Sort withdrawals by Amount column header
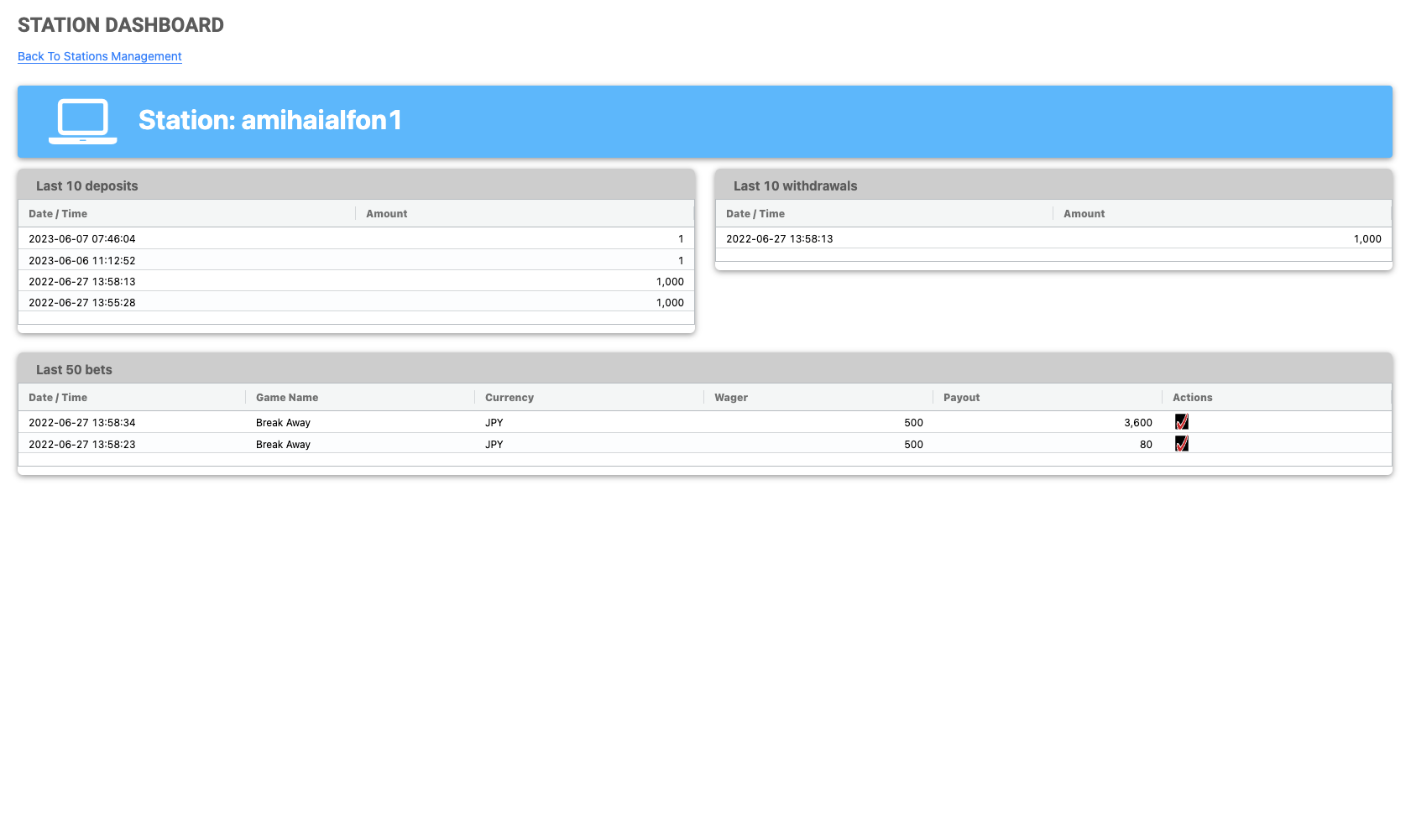The image size is (1411, 840). coord(1084,214)
